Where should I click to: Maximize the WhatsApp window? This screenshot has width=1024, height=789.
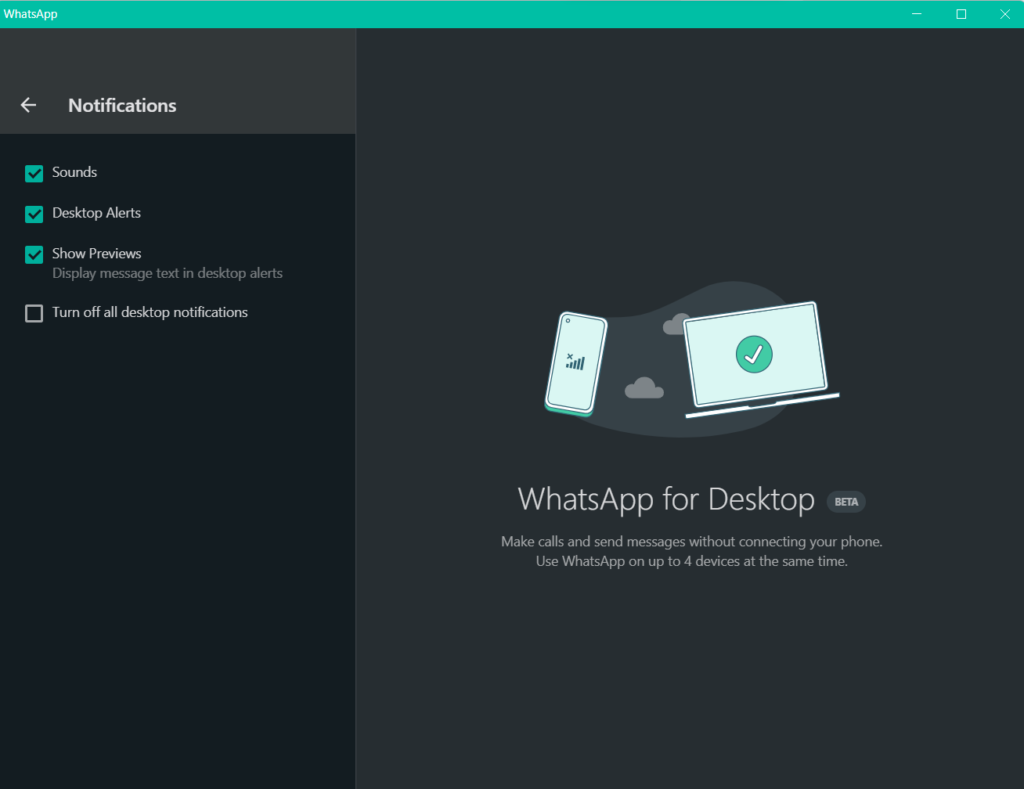[x=961, y=14]
